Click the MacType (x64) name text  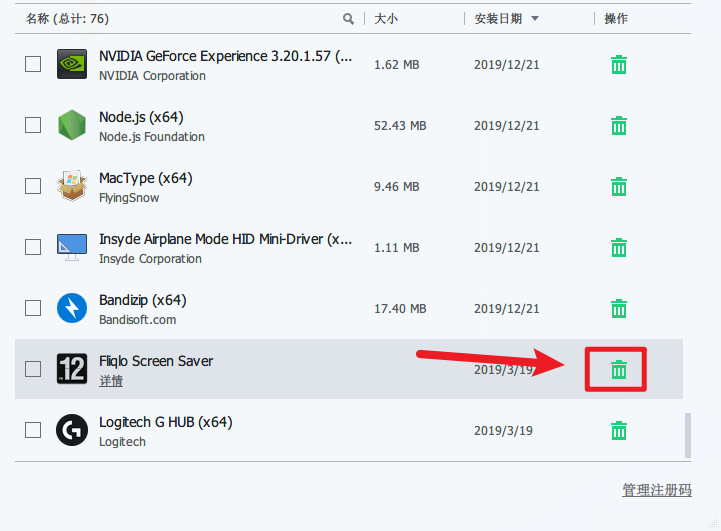click(146, 178)
